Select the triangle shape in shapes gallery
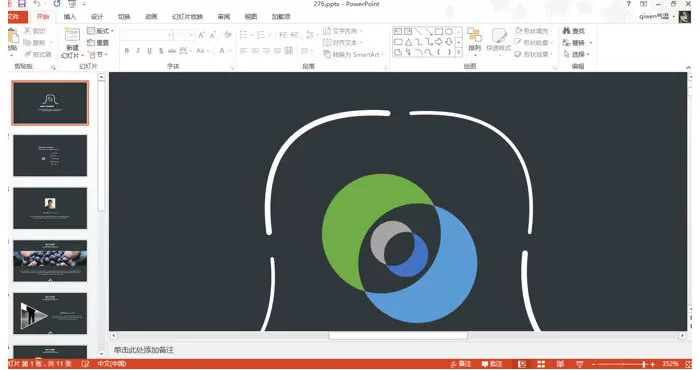Screen dimensions: 700x370 click(408, 42)
